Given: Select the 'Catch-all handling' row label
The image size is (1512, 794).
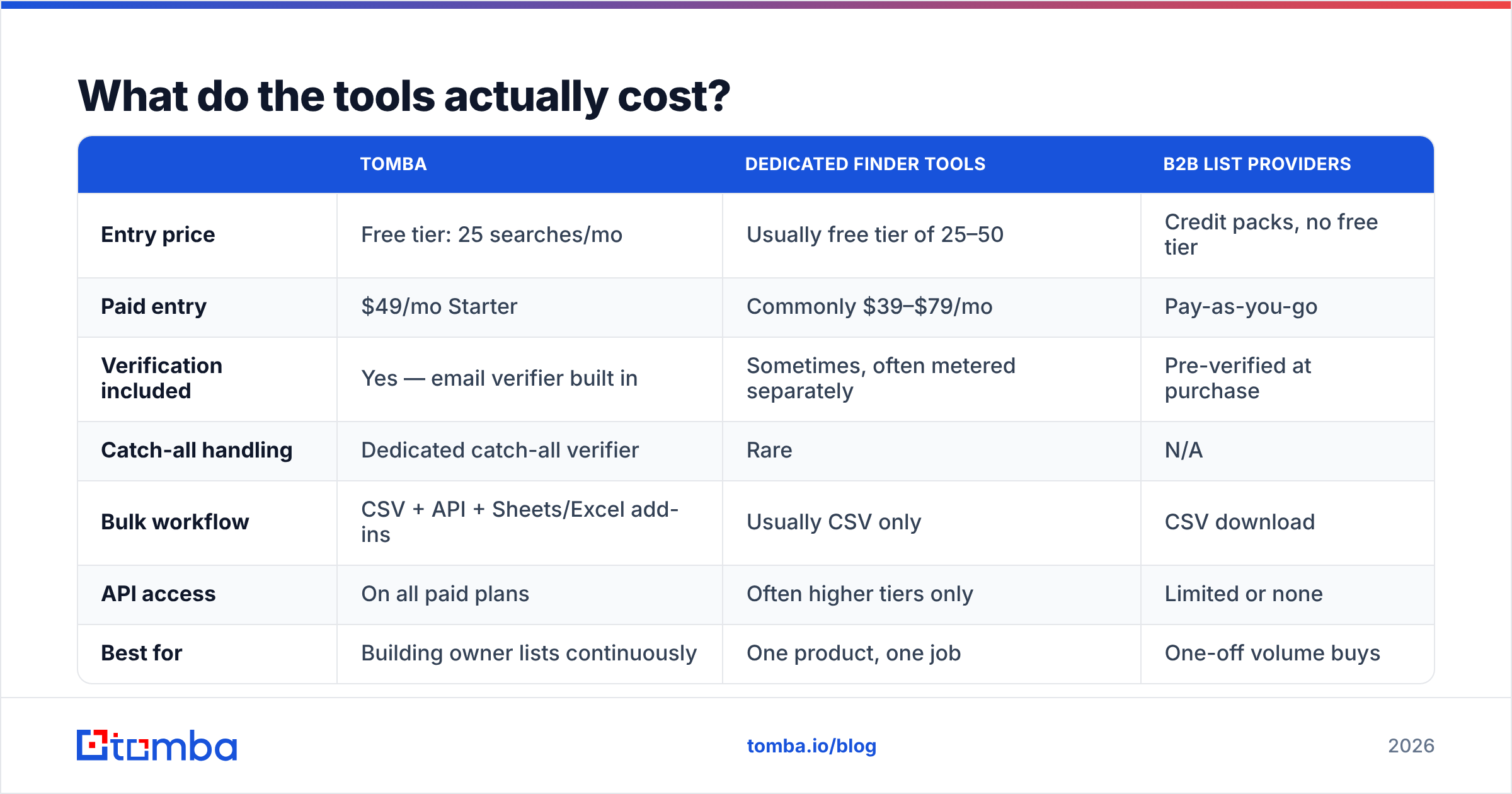Looking at the screenshot, I should [x=197, y=451].
